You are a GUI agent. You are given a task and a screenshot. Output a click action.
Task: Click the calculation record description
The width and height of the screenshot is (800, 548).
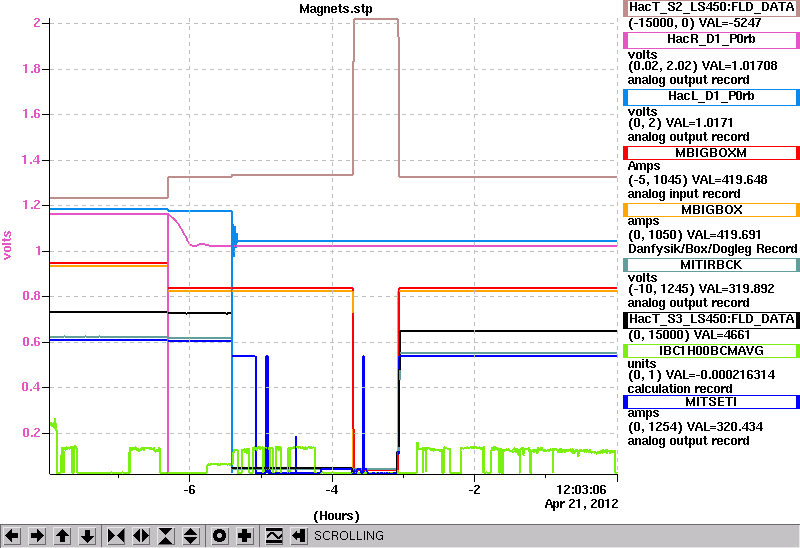click(x=680, y=389)
